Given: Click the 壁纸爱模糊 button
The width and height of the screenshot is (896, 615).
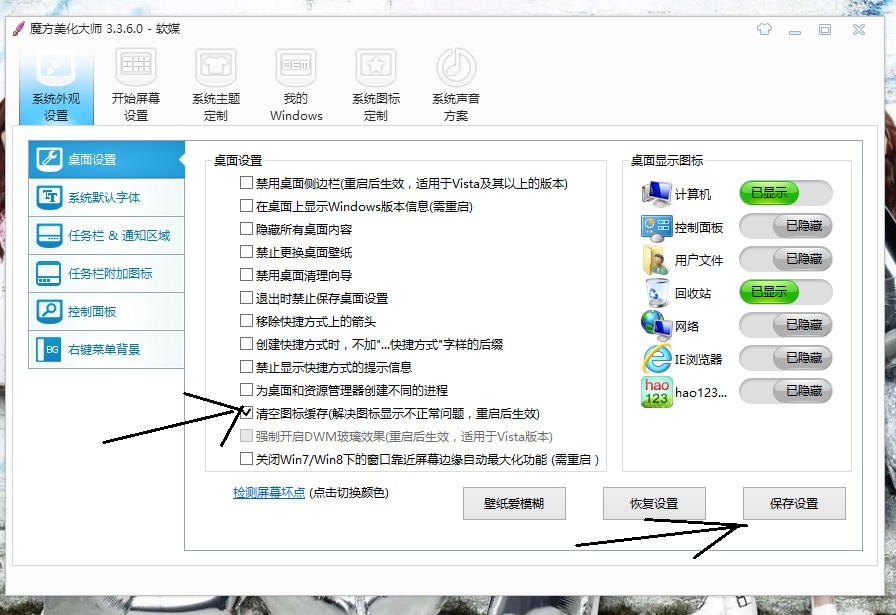Looking at the screenshot, I should pyautogui.click(x=514, y=504).
